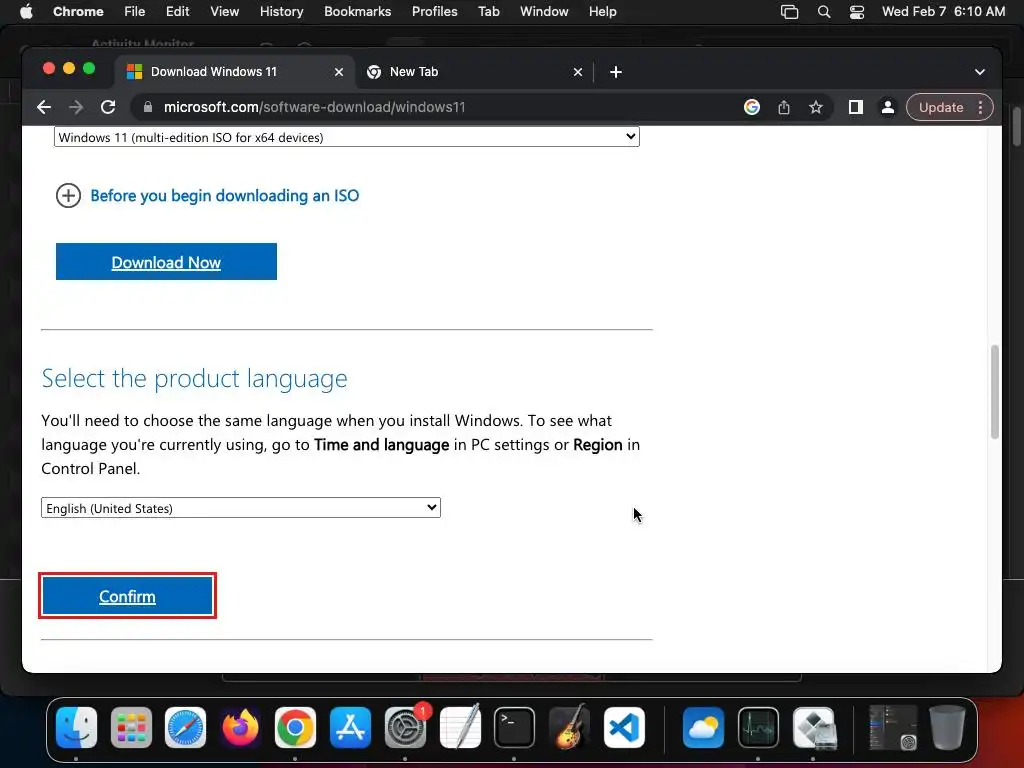Open System Settings from the Dock
The width and height of the screenshot is (1024, 768).
pos(405,728)
